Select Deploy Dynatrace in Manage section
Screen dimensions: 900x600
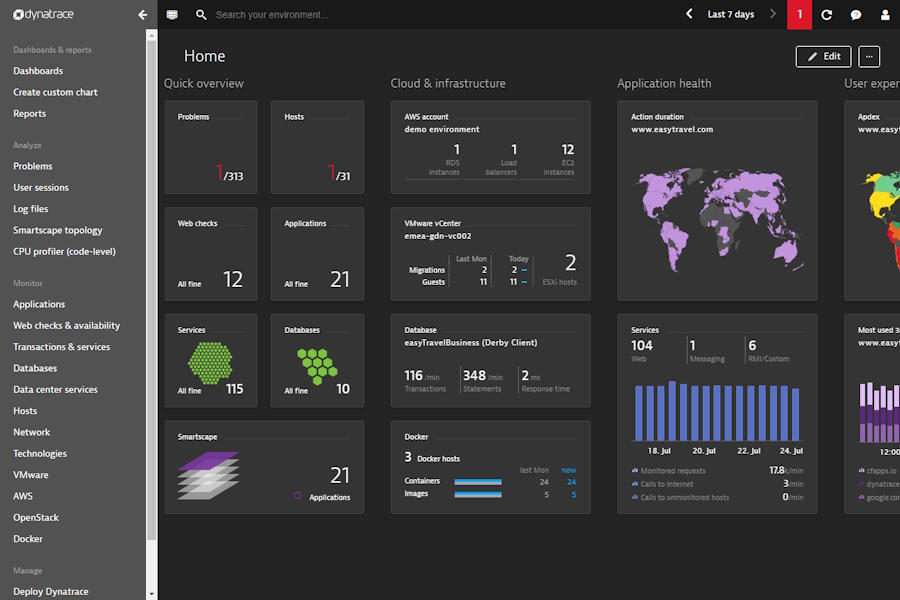click(51, 591)
